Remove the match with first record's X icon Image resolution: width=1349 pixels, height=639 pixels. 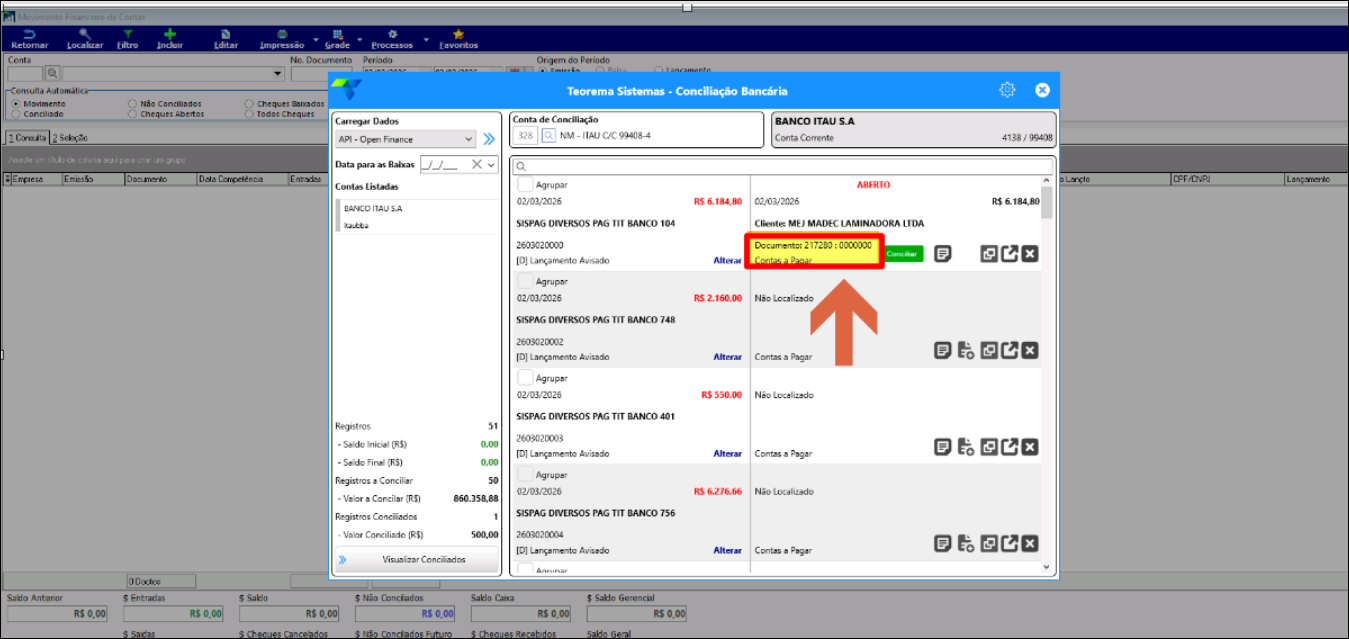[x=1029, y=254]
